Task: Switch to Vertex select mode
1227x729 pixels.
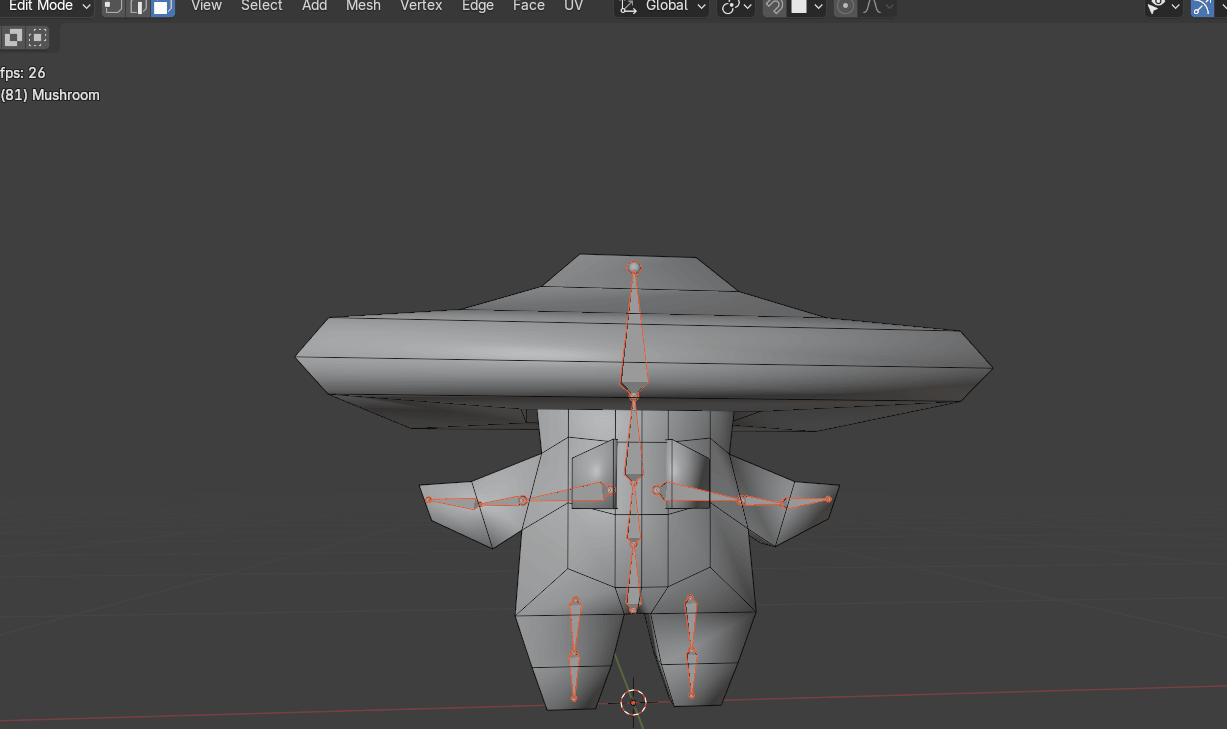Action: point(114,7)
